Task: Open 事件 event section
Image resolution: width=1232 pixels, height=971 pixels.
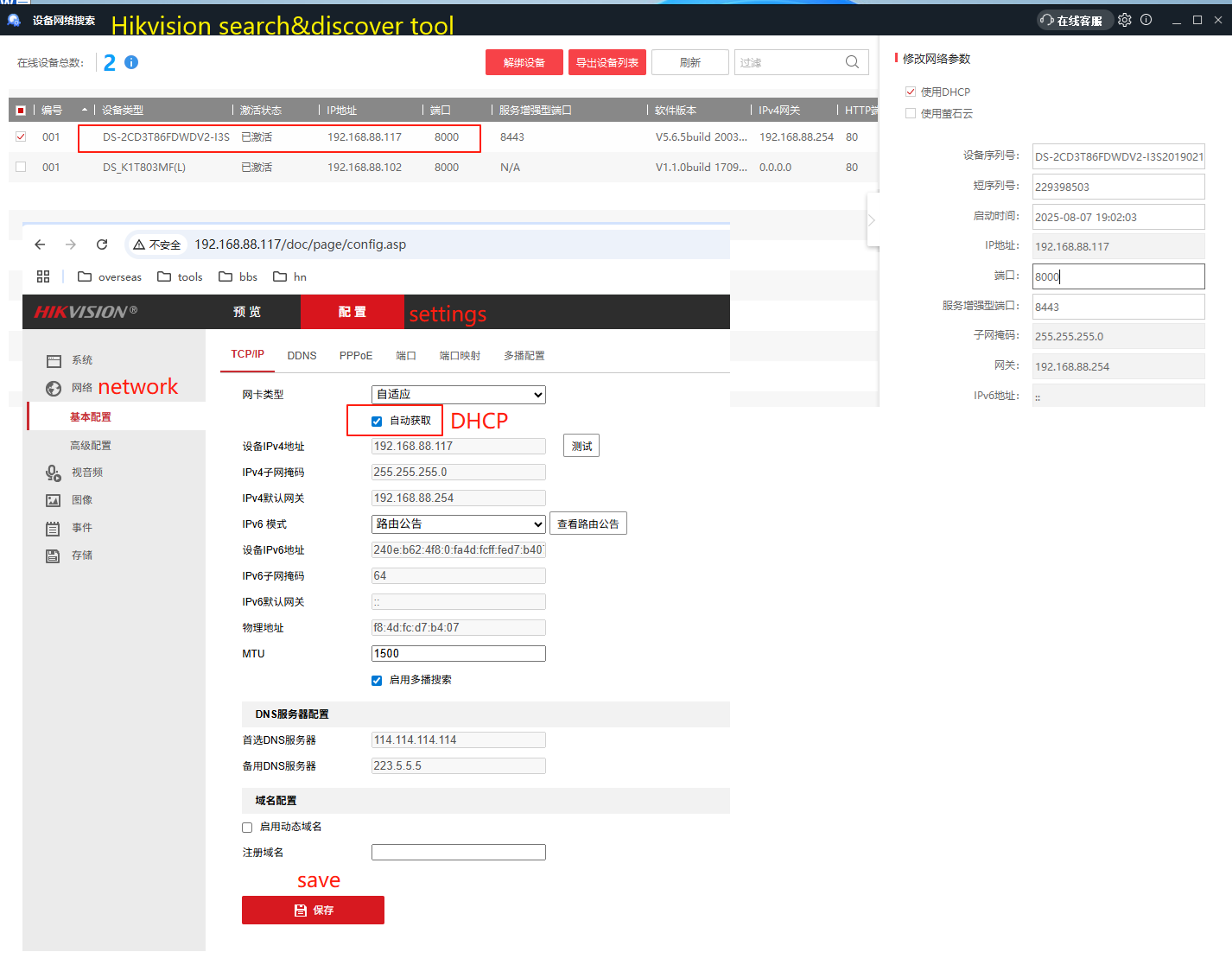Action: (82, 528)
